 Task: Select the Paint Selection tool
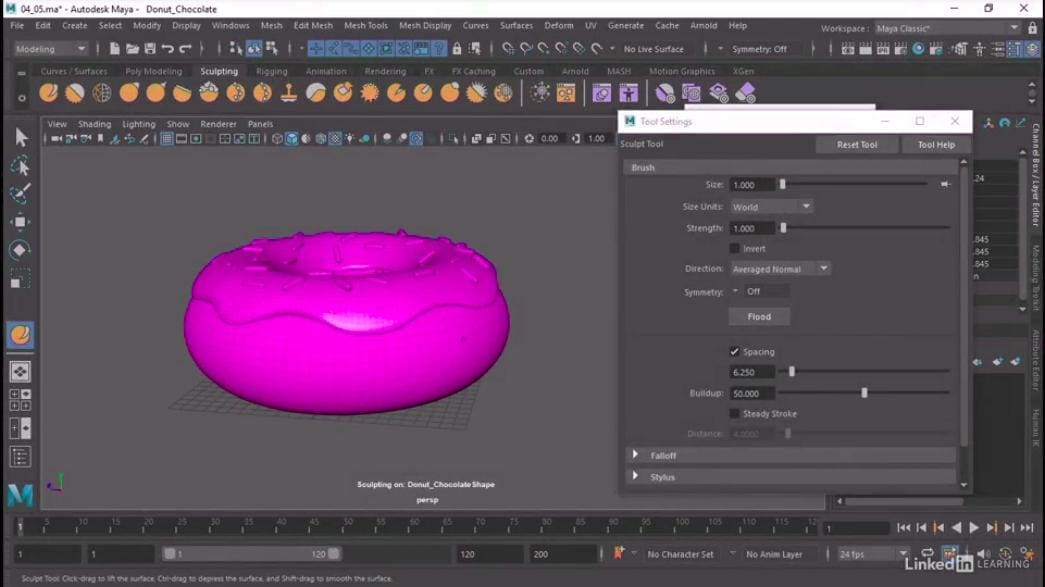pos(21,193)
